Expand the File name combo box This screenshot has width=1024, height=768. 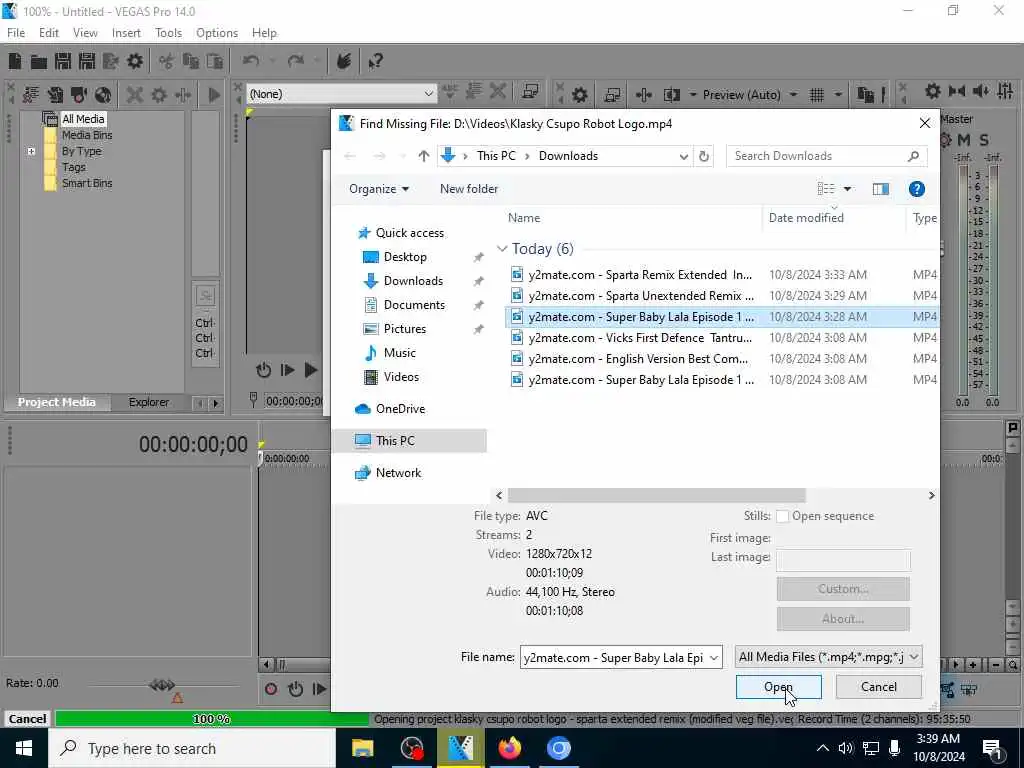click(714, 658)
